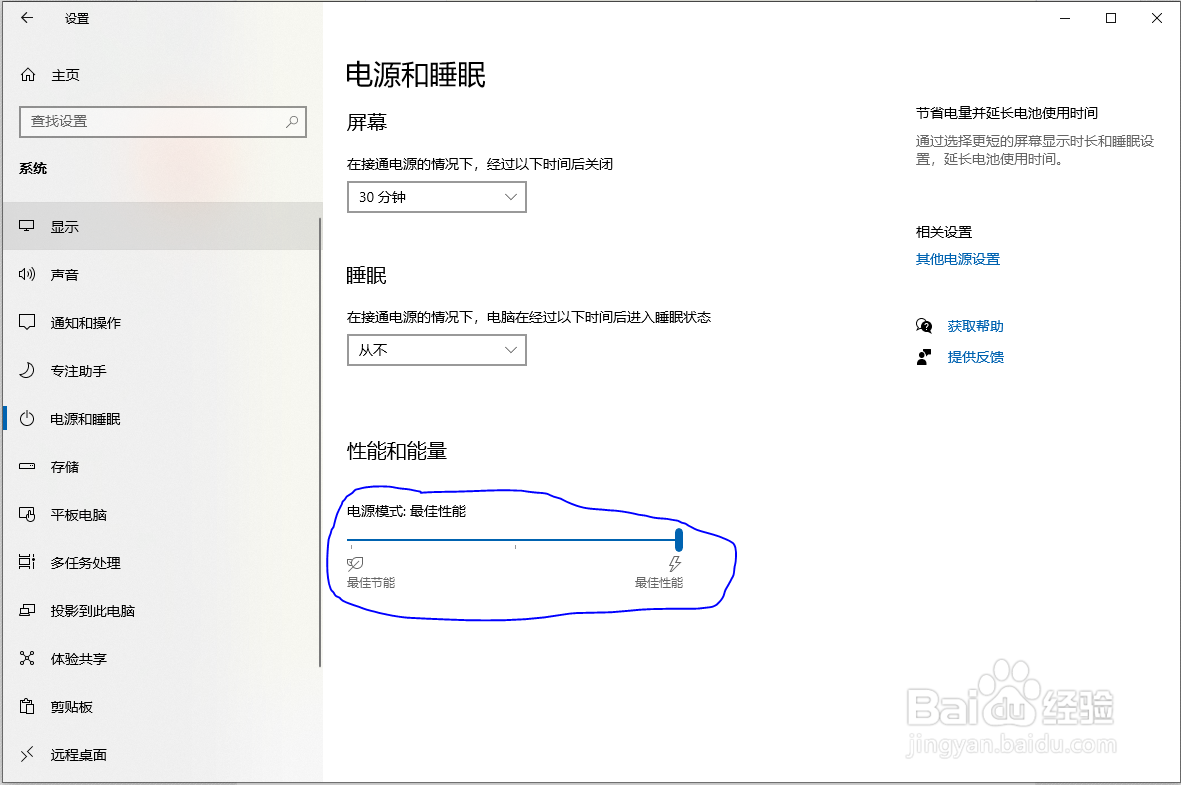Select 投影到此电脑 sidebar icon

coord(27,610)
